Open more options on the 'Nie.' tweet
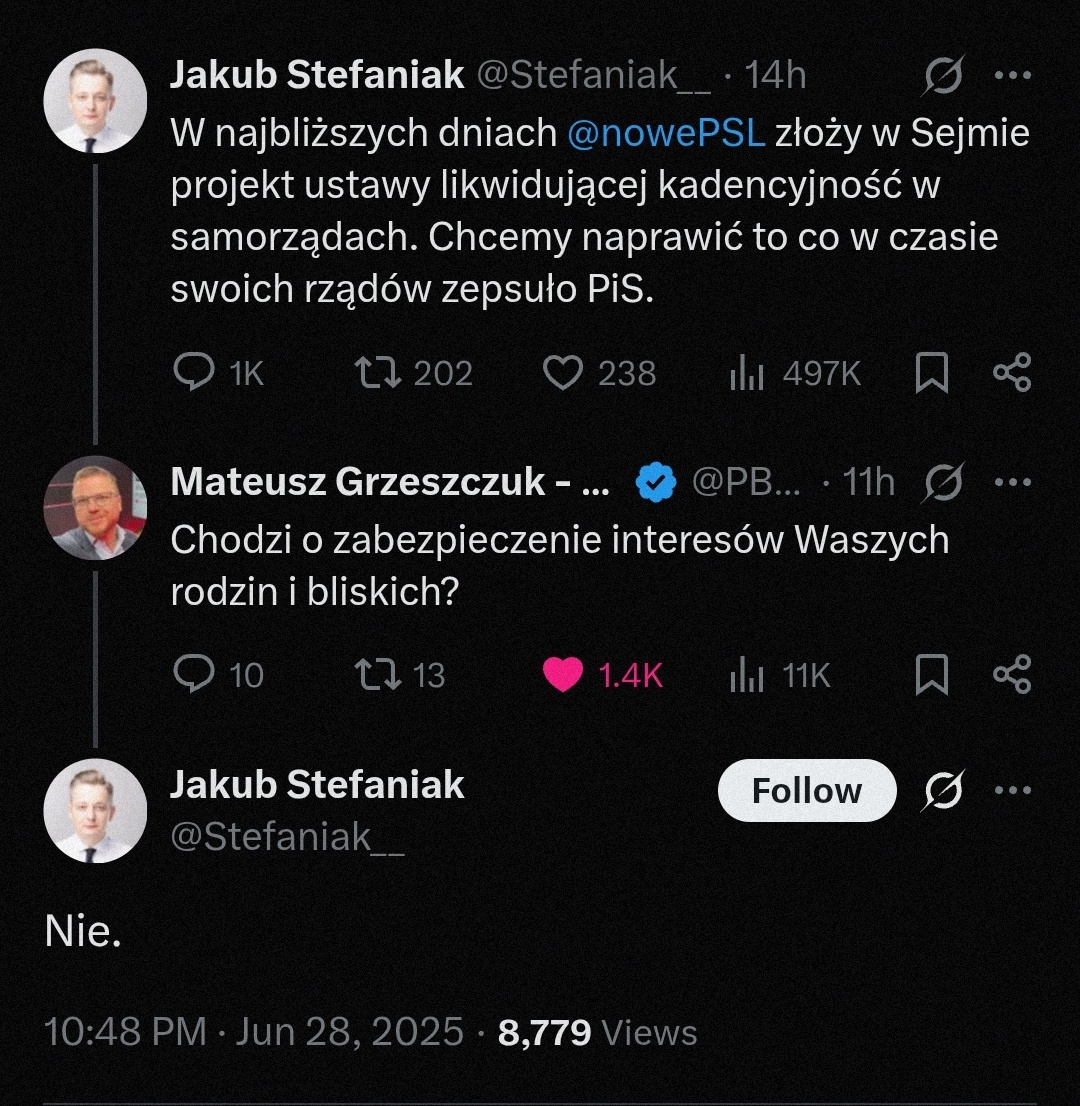The width and height of the screenshot is (1080, 1106). 1012,791
